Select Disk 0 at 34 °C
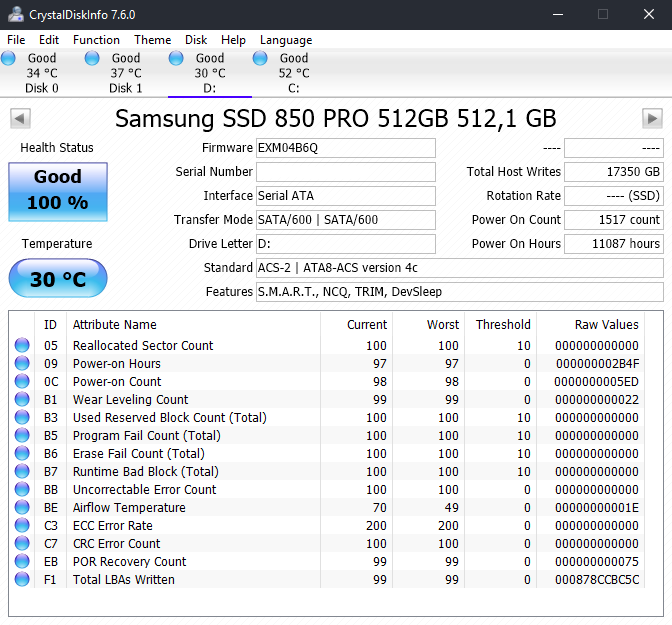 42,73
